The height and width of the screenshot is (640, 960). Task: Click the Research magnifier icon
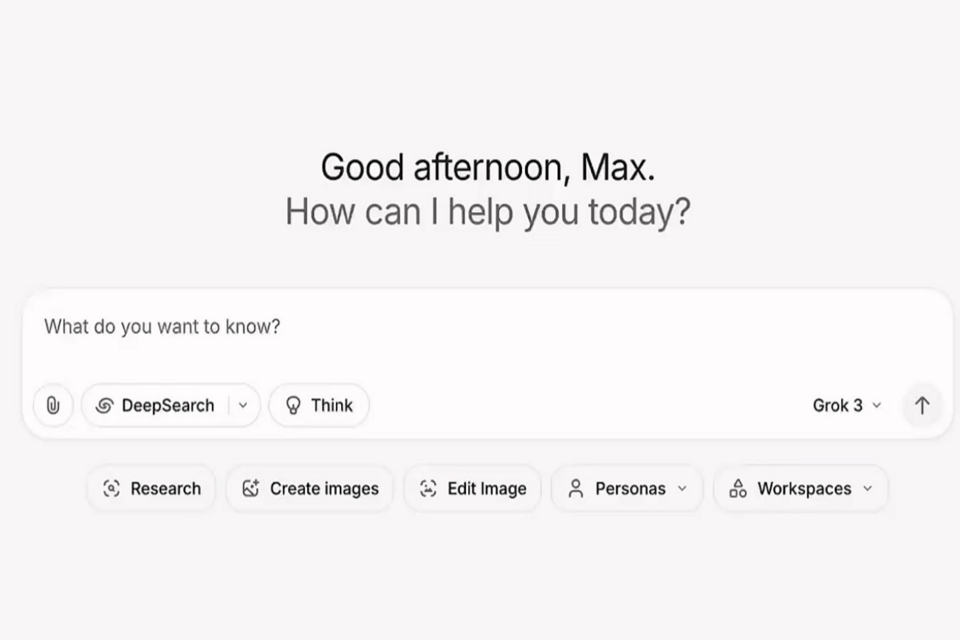tap(112, 488)
